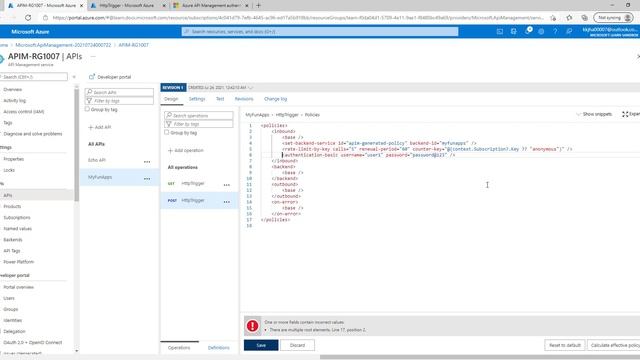This screenshot has width=640, height=360.
Task: Switch to the Change log tab
Action: click(276, 99)
